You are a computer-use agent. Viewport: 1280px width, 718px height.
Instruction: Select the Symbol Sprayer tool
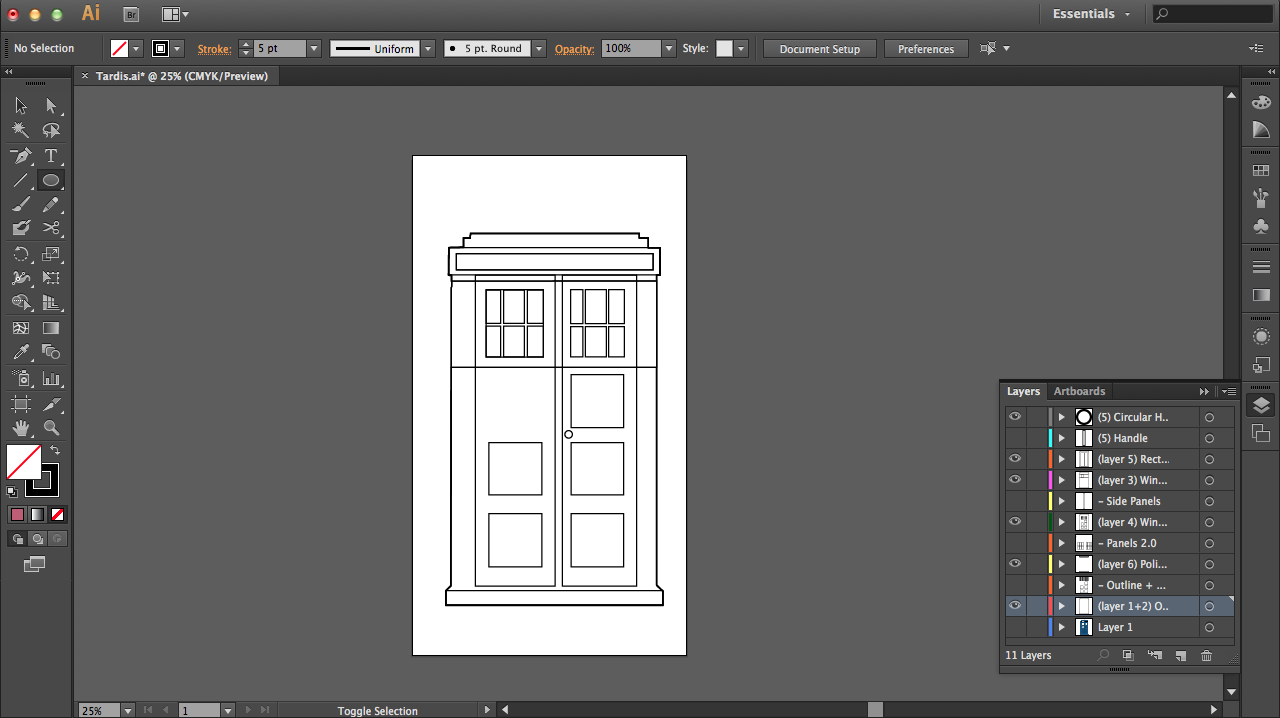tap(21, 378)
